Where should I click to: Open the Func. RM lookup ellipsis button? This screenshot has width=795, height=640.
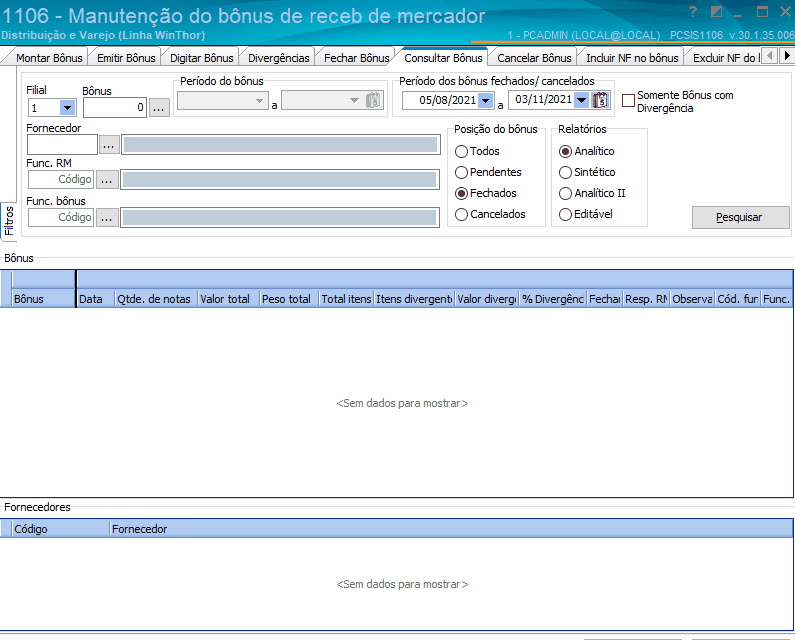click(106, 180)
